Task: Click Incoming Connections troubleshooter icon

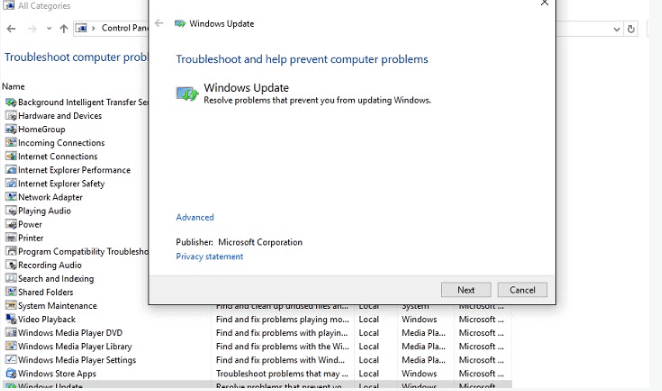Action: (x=11, y=143)
